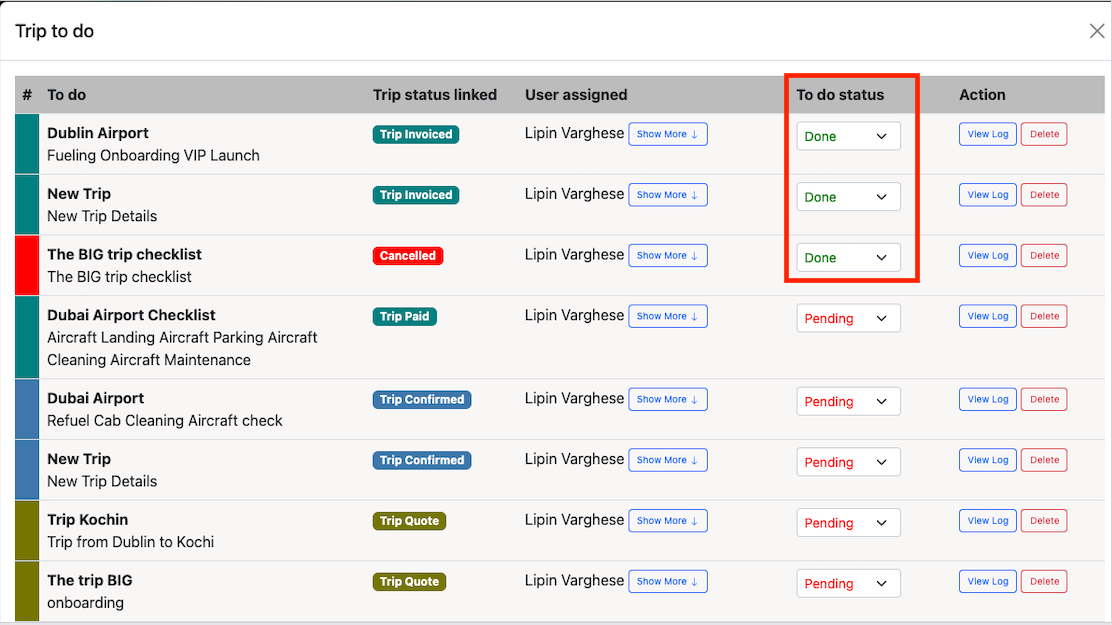Click the Trip Paid status badge
This screenshot has width=1112, height=625.
404,316
